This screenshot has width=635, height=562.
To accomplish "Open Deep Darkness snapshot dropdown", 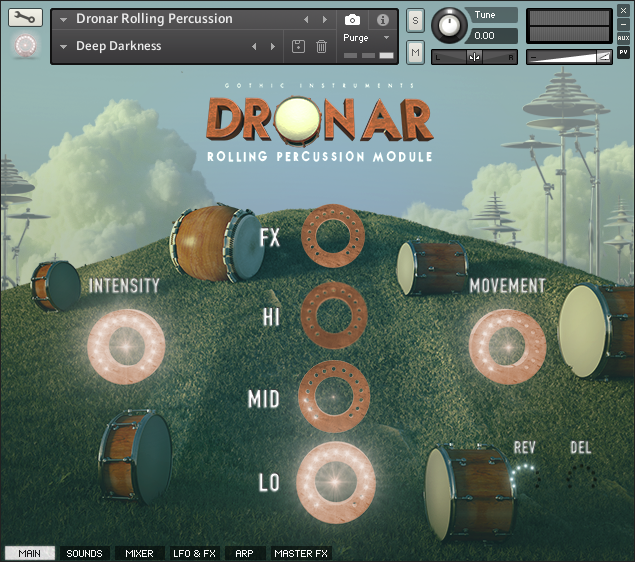I will [x=64, y=47].
